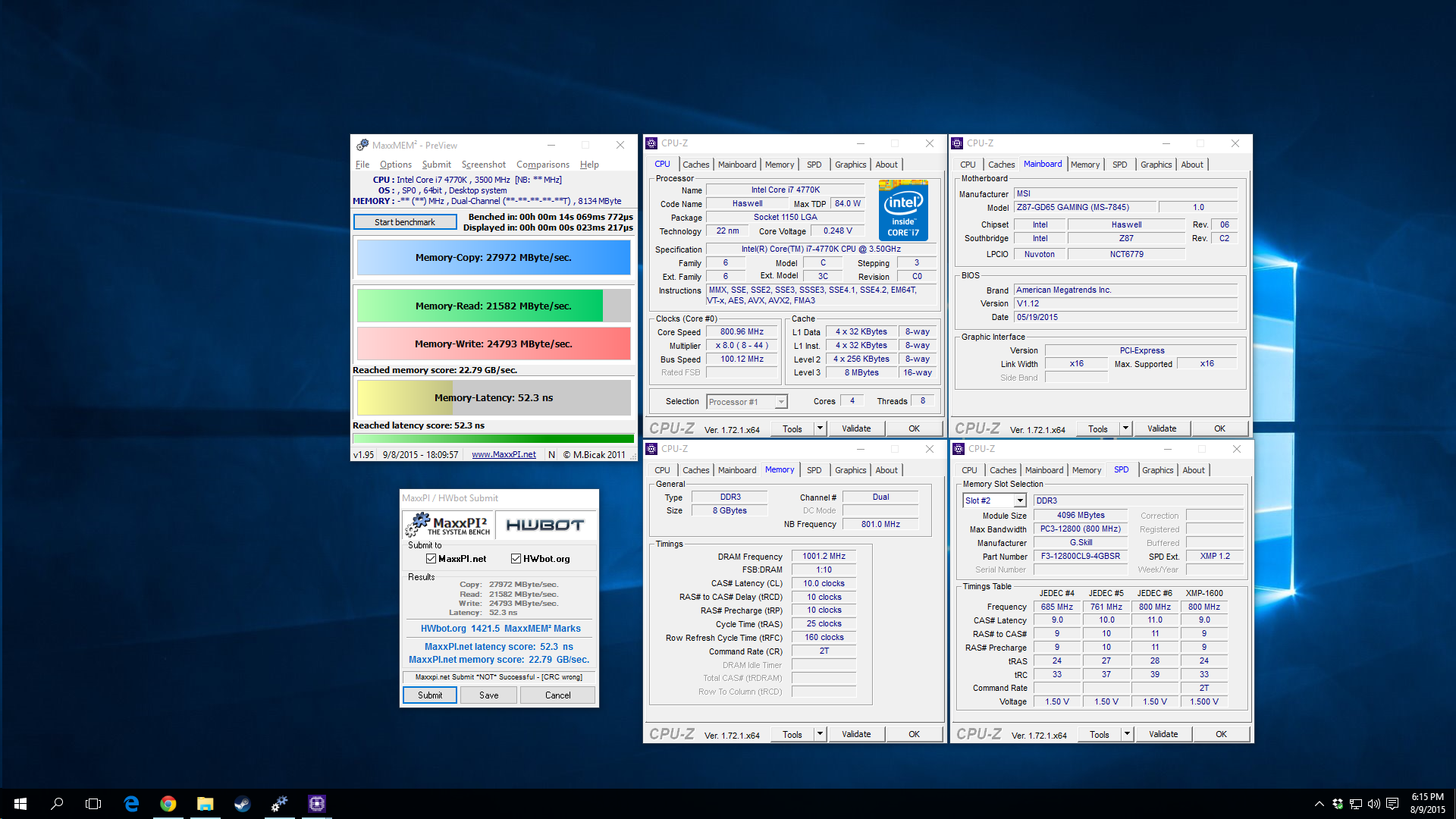Click CPU-Z title icon in Memory window

[x=651, y=449]
